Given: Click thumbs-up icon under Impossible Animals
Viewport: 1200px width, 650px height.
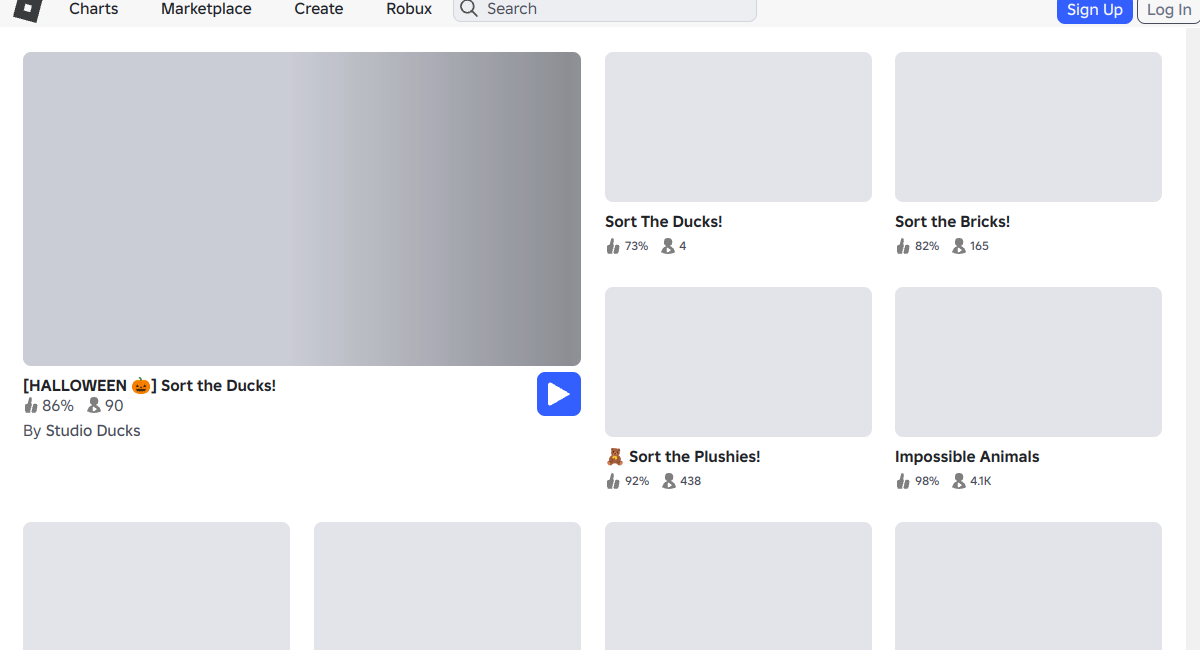Looking at the screenshot, I should click(x=903, y=481).
